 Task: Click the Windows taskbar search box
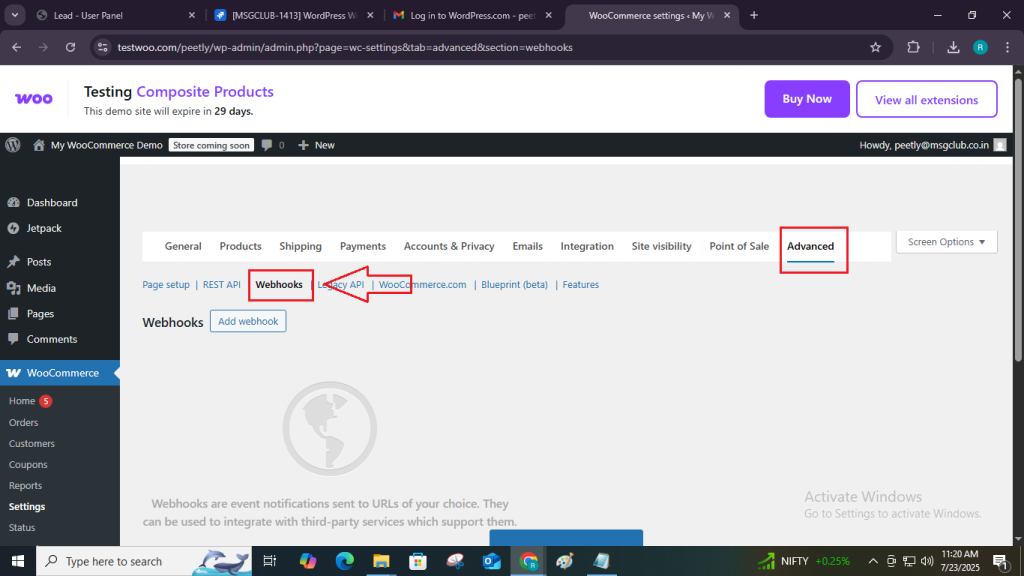pos(144,561)
